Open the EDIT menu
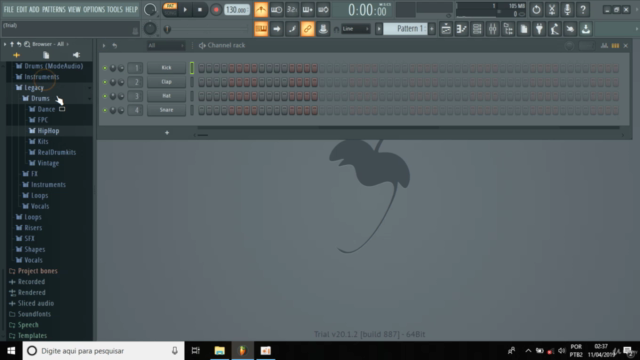Image resolution: width=640 pixels, height=360 pixels. [x=22, y=9]
